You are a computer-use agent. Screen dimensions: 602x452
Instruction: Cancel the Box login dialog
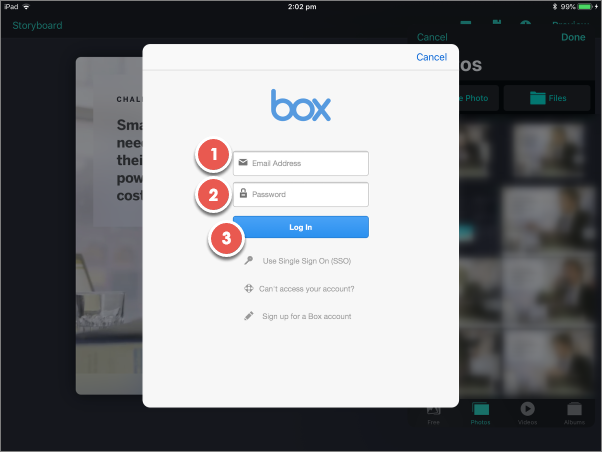(432, 57)
